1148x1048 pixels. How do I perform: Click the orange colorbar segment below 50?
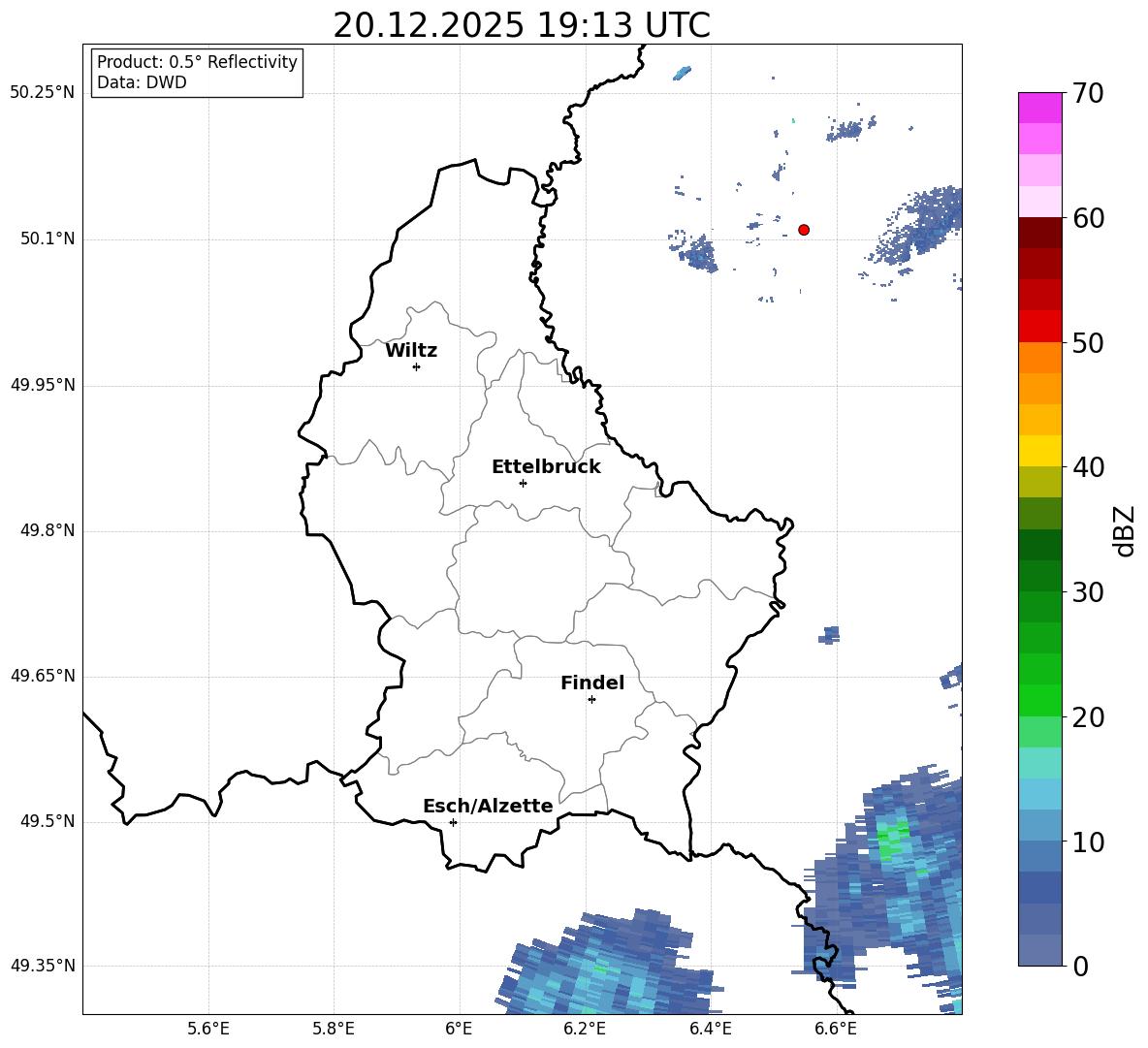pyautogui.click(x=1039, y=358)
